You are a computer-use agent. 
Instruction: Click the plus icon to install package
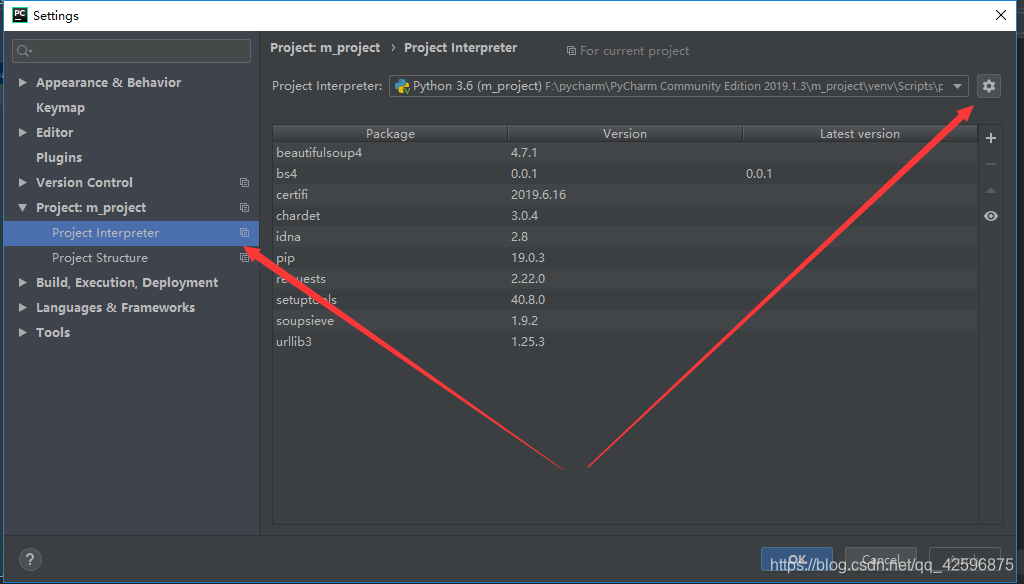(991, 138)
